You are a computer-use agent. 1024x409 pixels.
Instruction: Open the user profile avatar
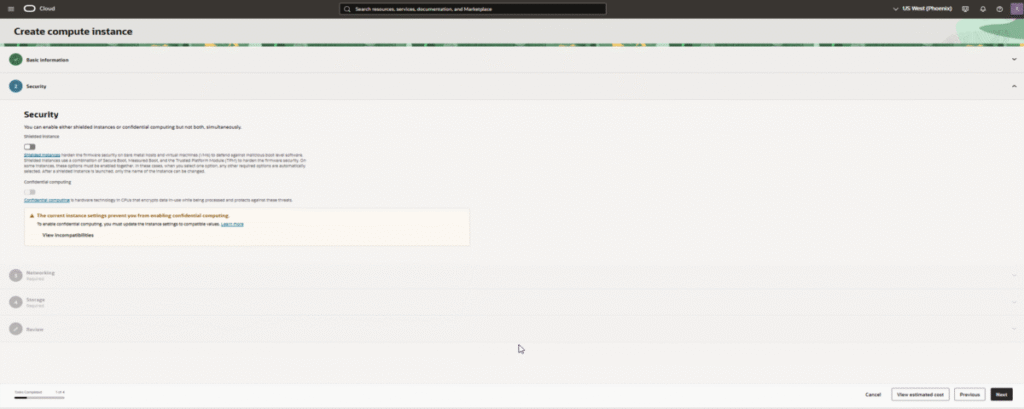(x=1015, y=8)
